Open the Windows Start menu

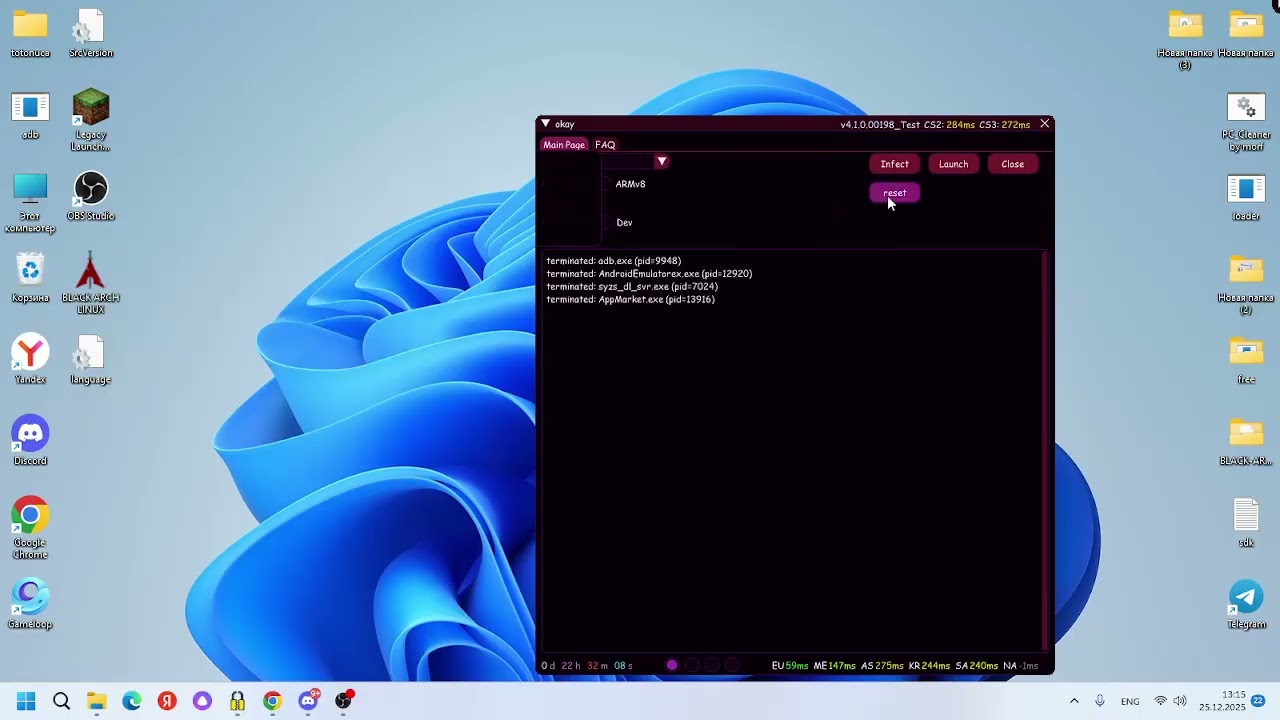coord(26,701)
